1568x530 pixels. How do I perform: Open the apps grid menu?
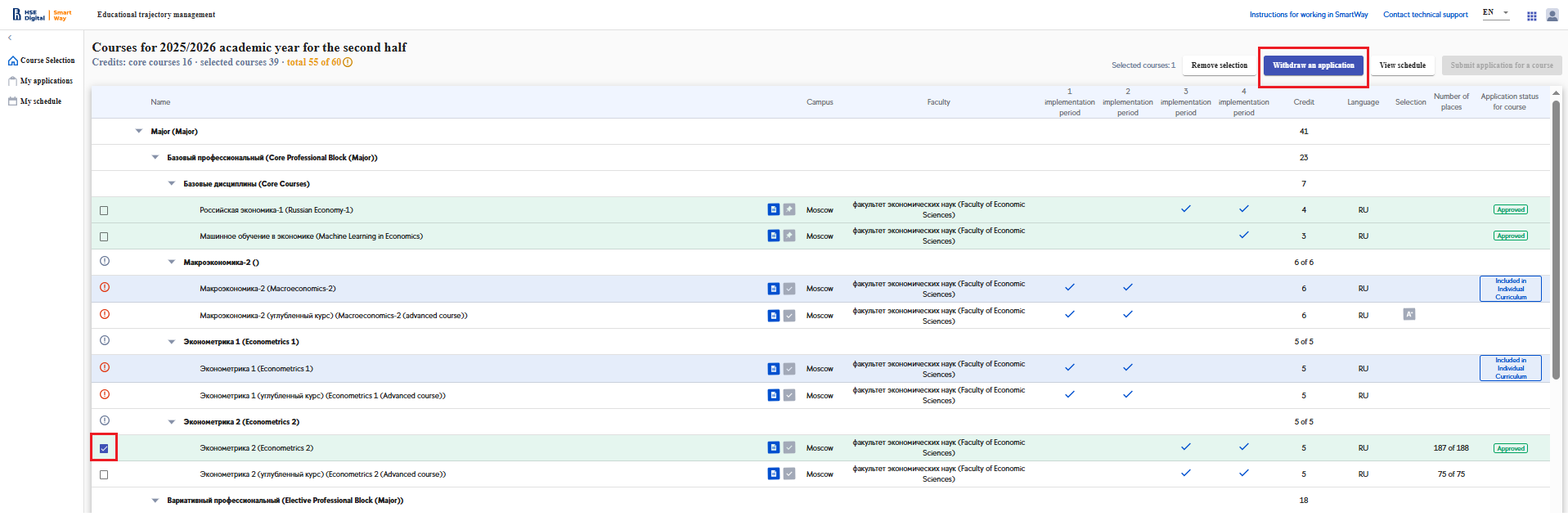[1531, 16]
